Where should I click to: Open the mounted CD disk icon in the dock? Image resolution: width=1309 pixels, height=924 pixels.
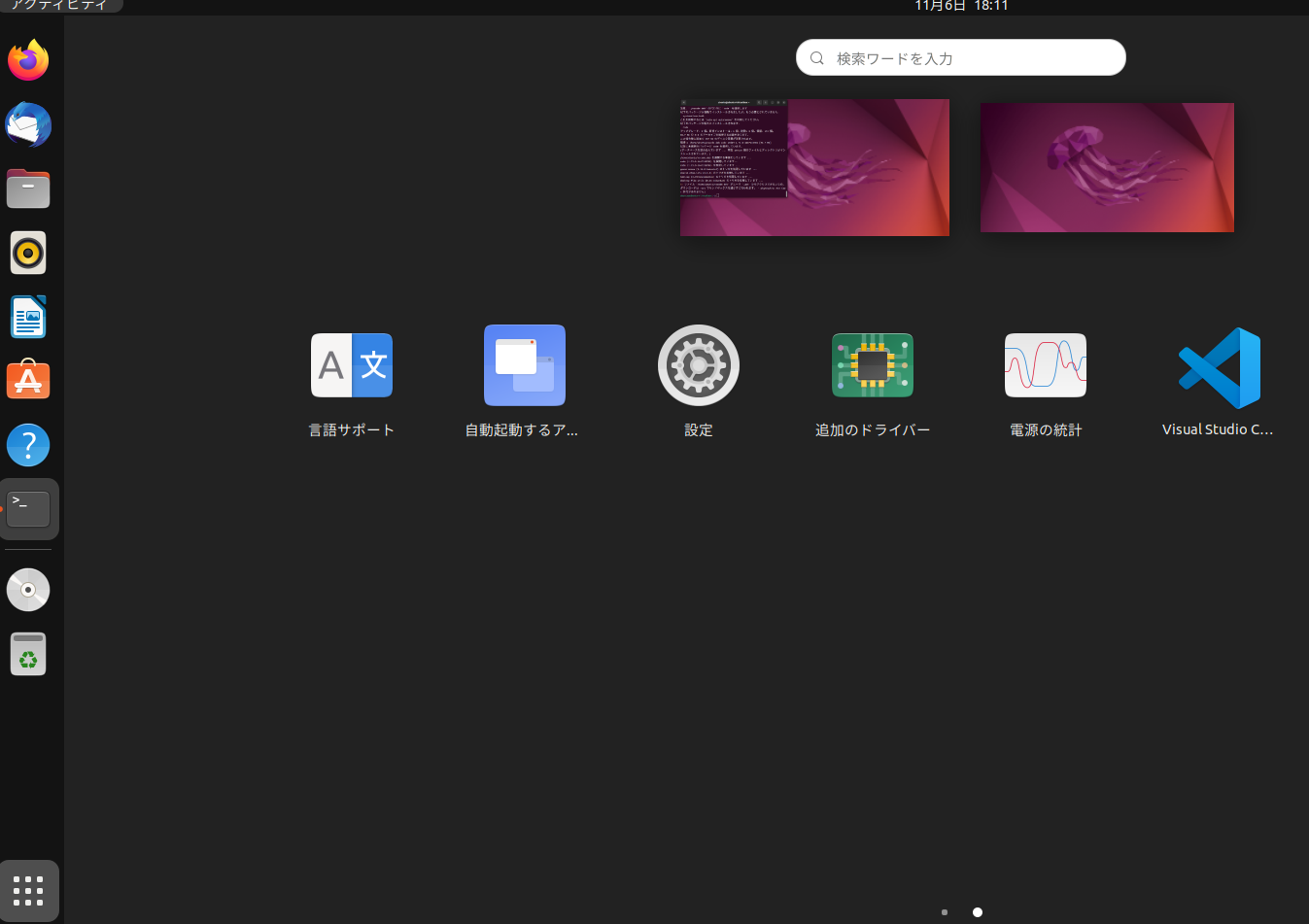tap(28, 590)
